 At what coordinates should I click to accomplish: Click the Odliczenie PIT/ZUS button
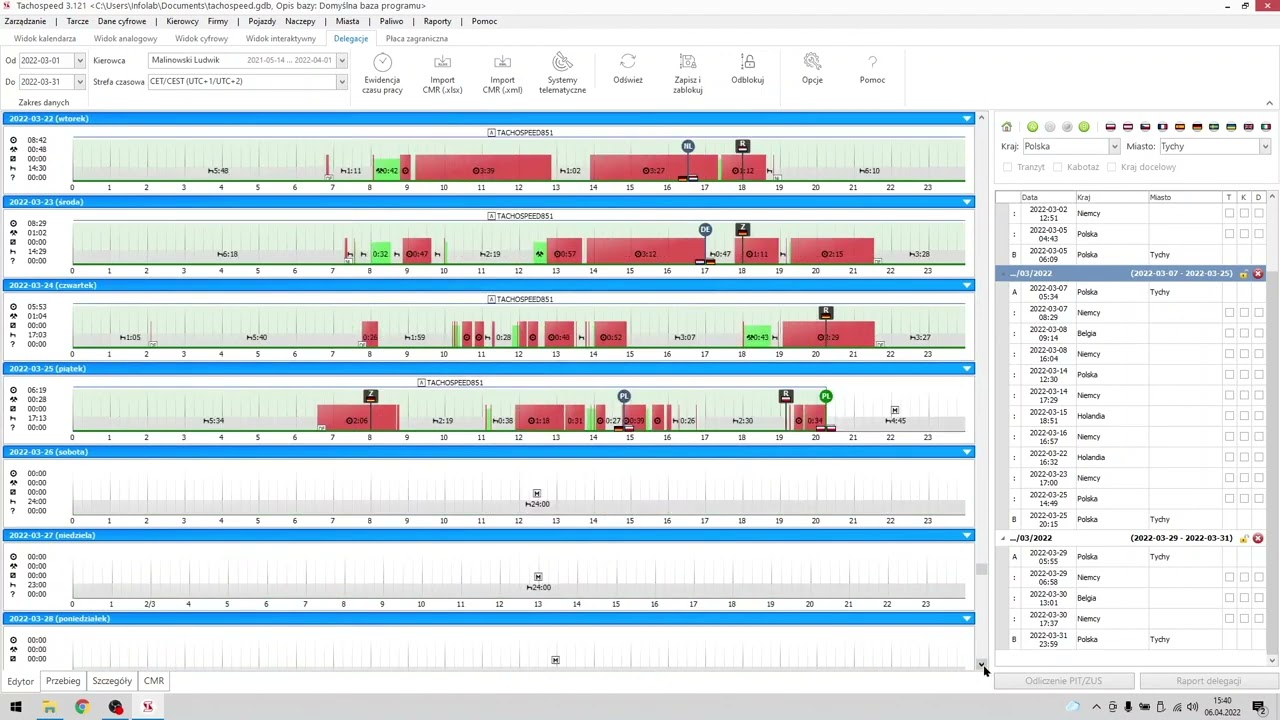[x=1063, y=681]
